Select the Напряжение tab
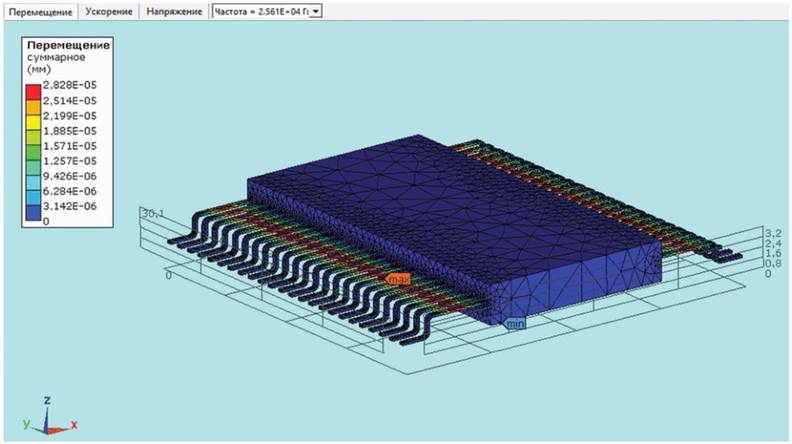This screenshot has height=444, width=792. (x=174, y=11)
